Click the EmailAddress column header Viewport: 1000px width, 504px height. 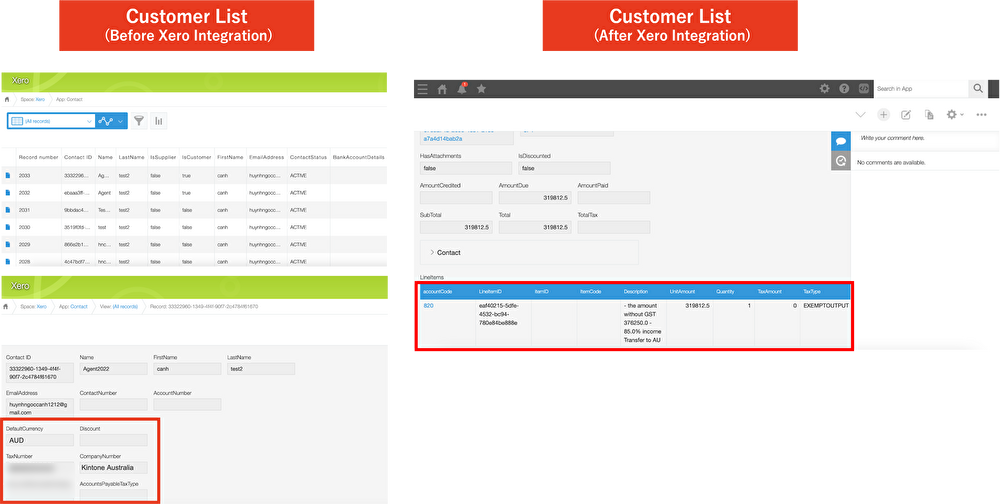coord(266,156)
